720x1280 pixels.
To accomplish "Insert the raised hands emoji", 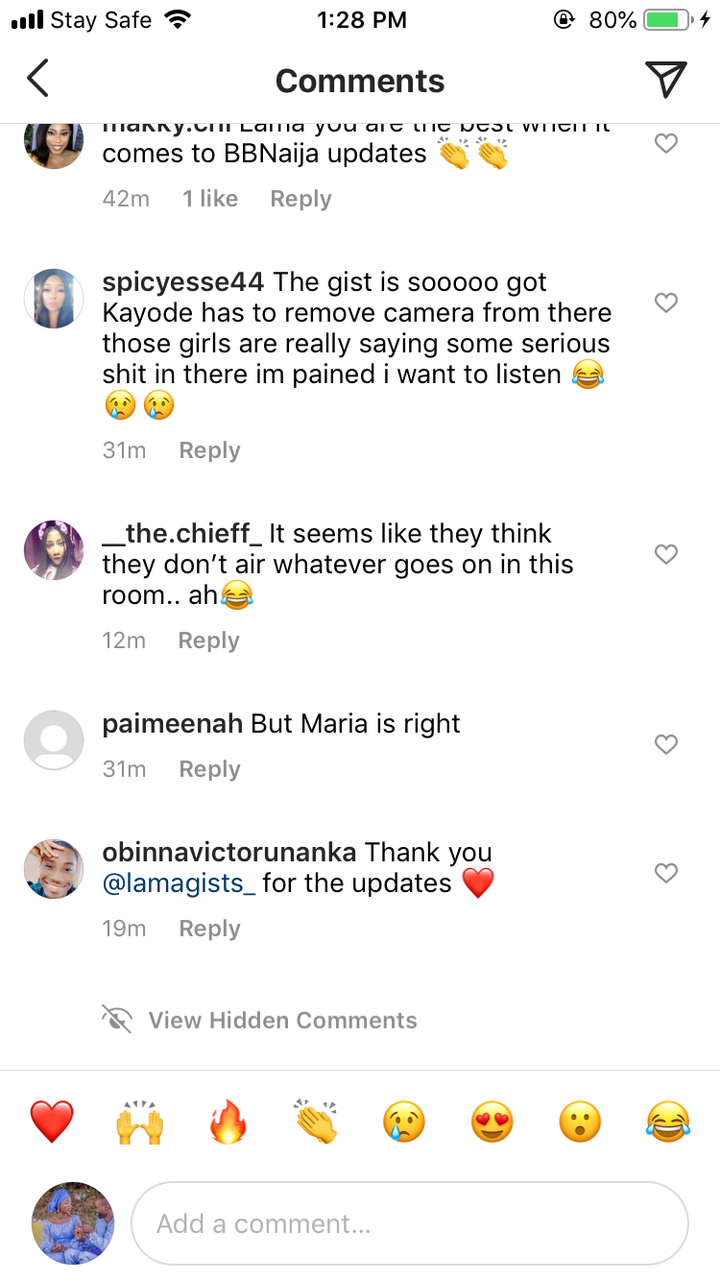I will coord(140,1122).
